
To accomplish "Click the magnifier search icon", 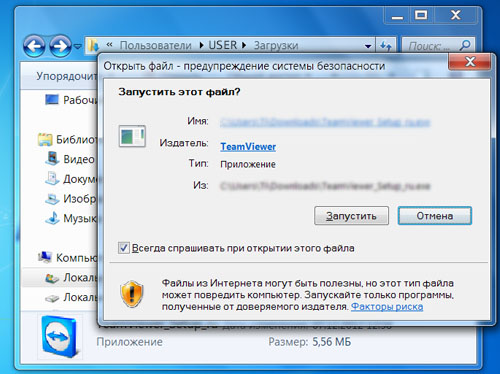I will coord(465,45).
